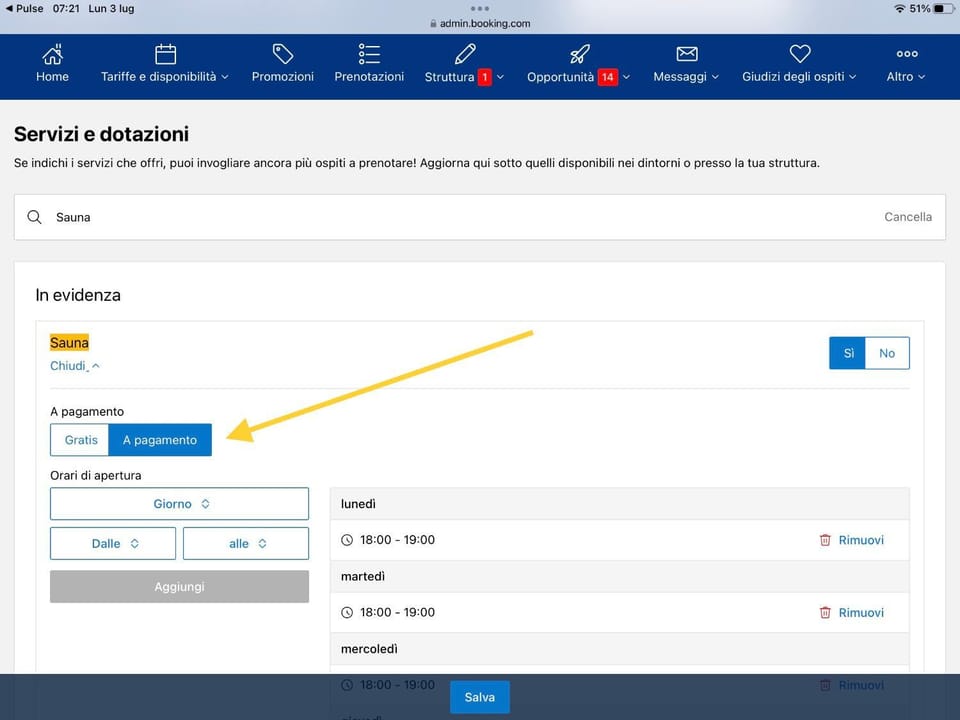
Task: Open the Giudizi degli ospiti heart icon
Action: click(800, 54)
